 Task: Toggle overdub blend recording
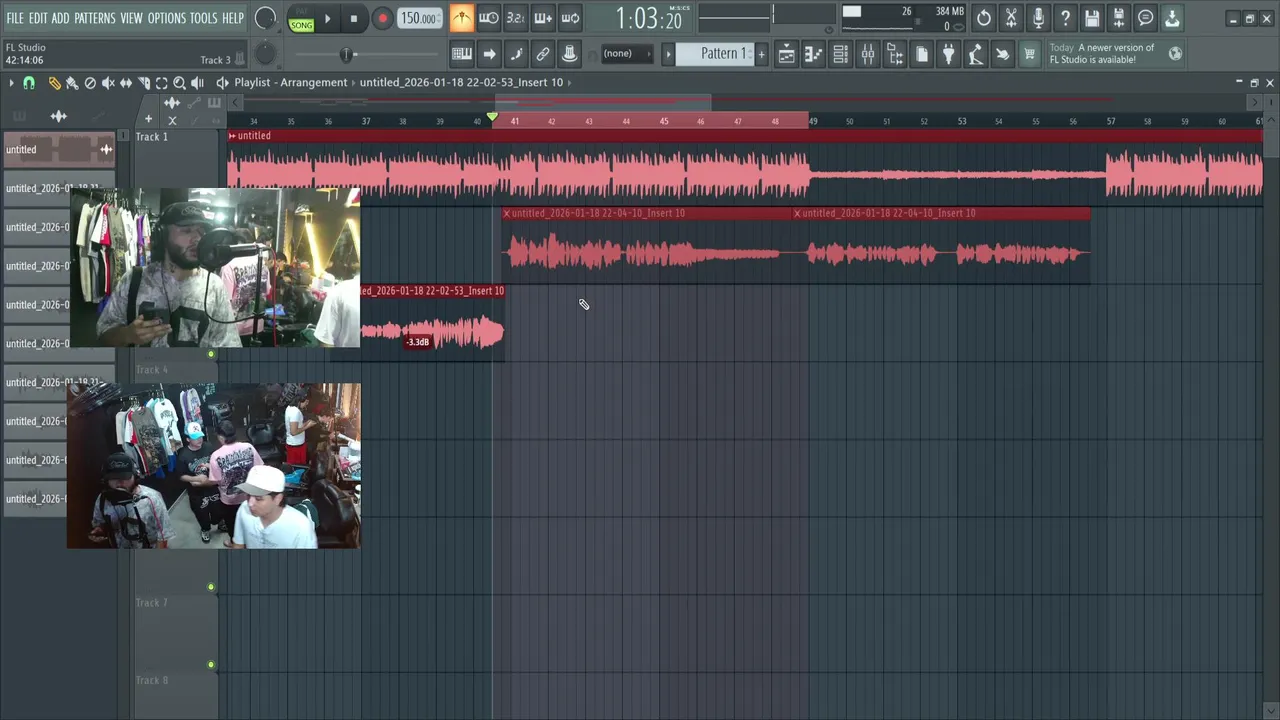tap(543, 18)
